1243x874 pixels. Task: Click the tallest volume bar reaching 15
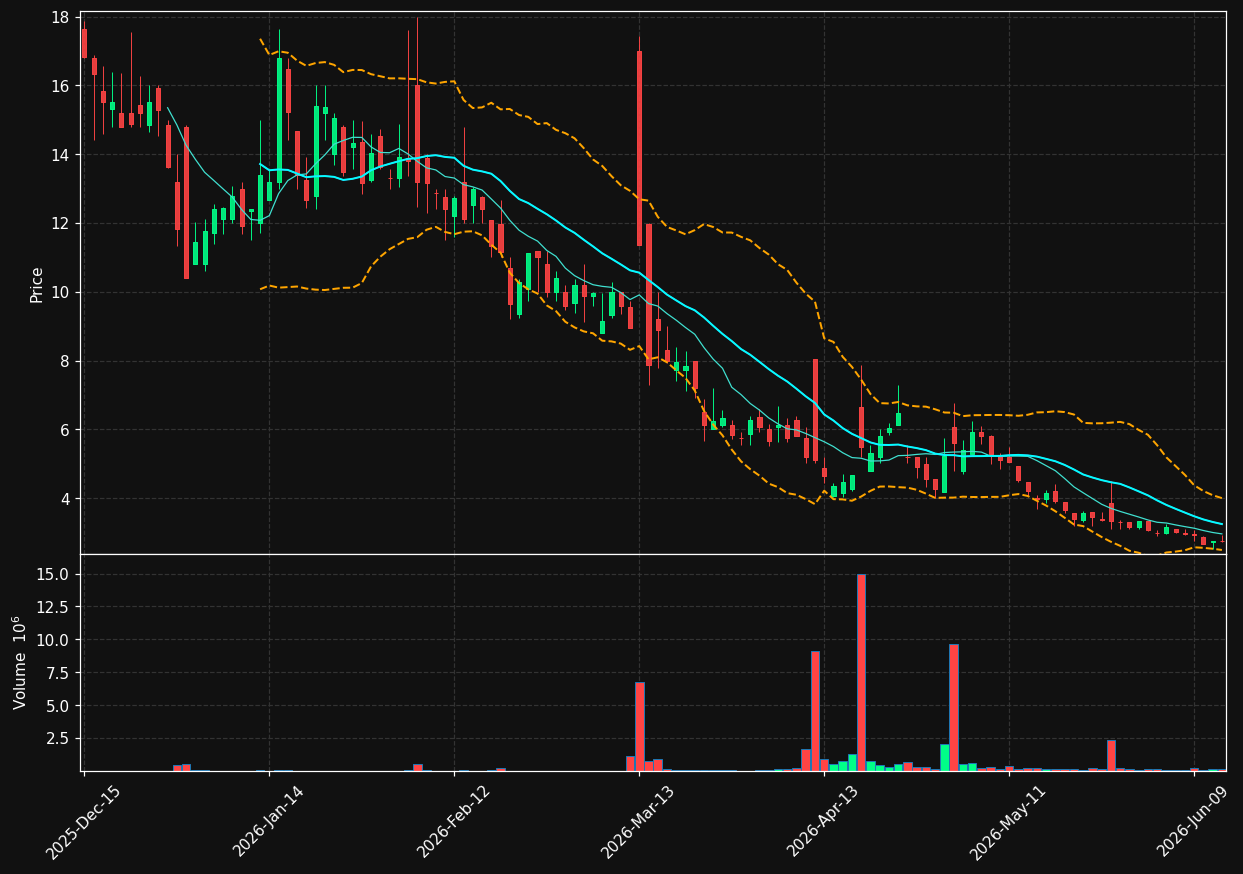(x=861, y=672)
